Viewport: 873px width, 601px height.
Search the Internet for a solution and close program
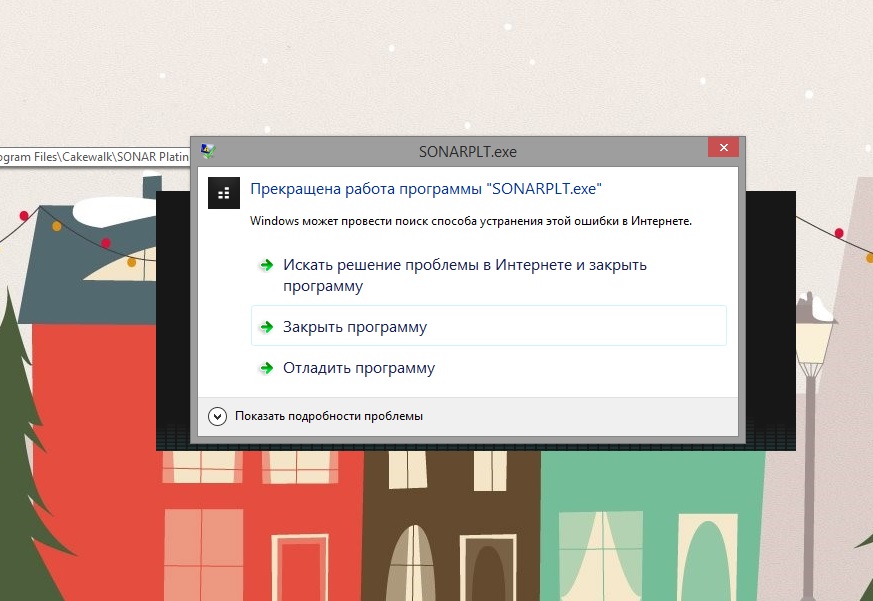point(489,275)
